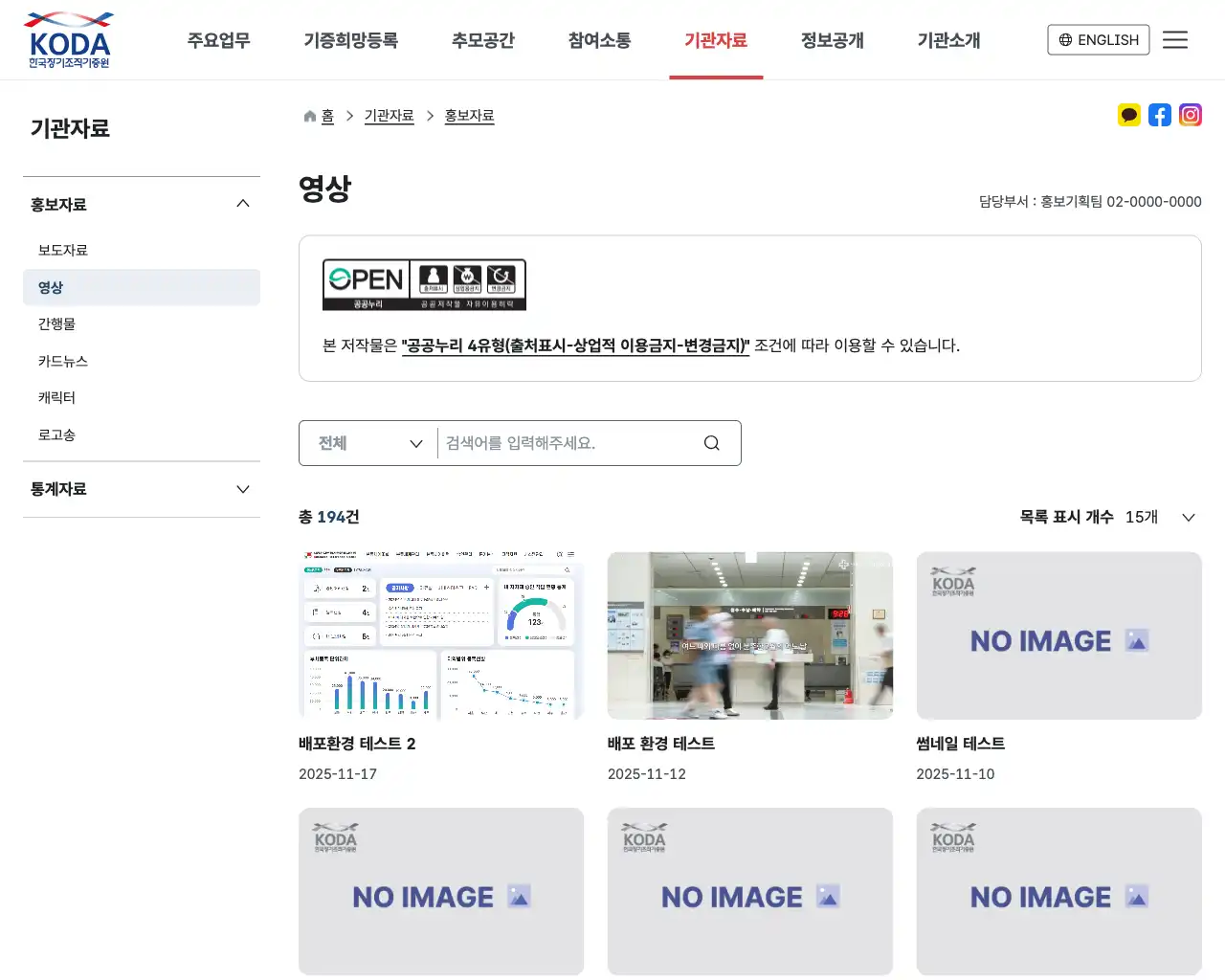Select 카드뉴스 in the sidebar
The height and width of the screenshot is (980, 1225).
pos(62,361)
